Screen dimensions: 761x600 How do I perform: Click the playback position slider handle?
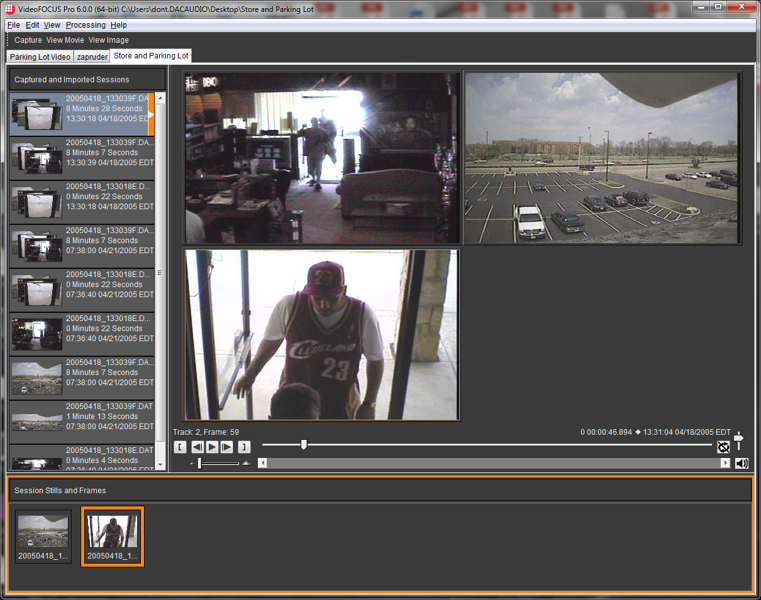(304, 445)
